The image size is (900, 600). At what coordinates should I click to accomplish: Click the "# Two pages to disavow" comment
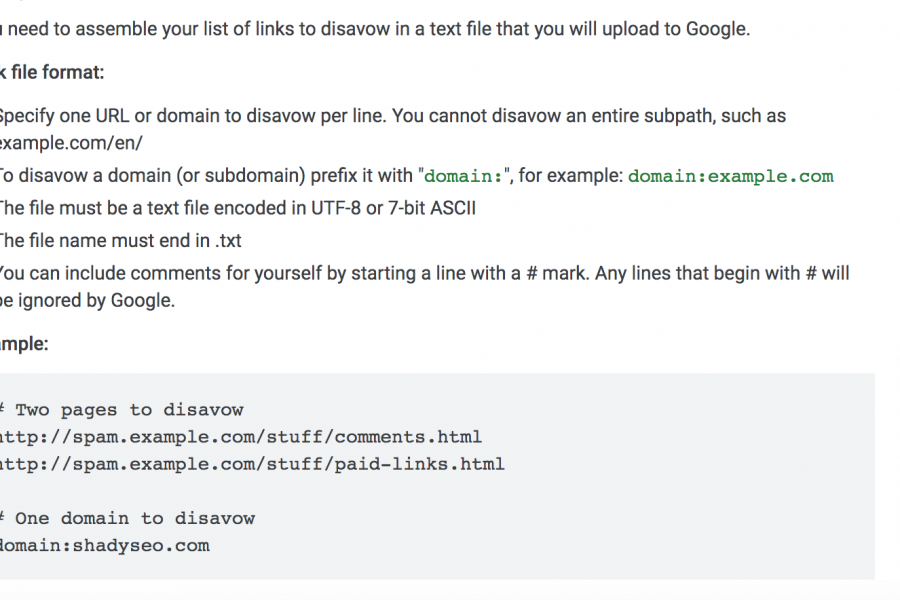tap(122, 410)
